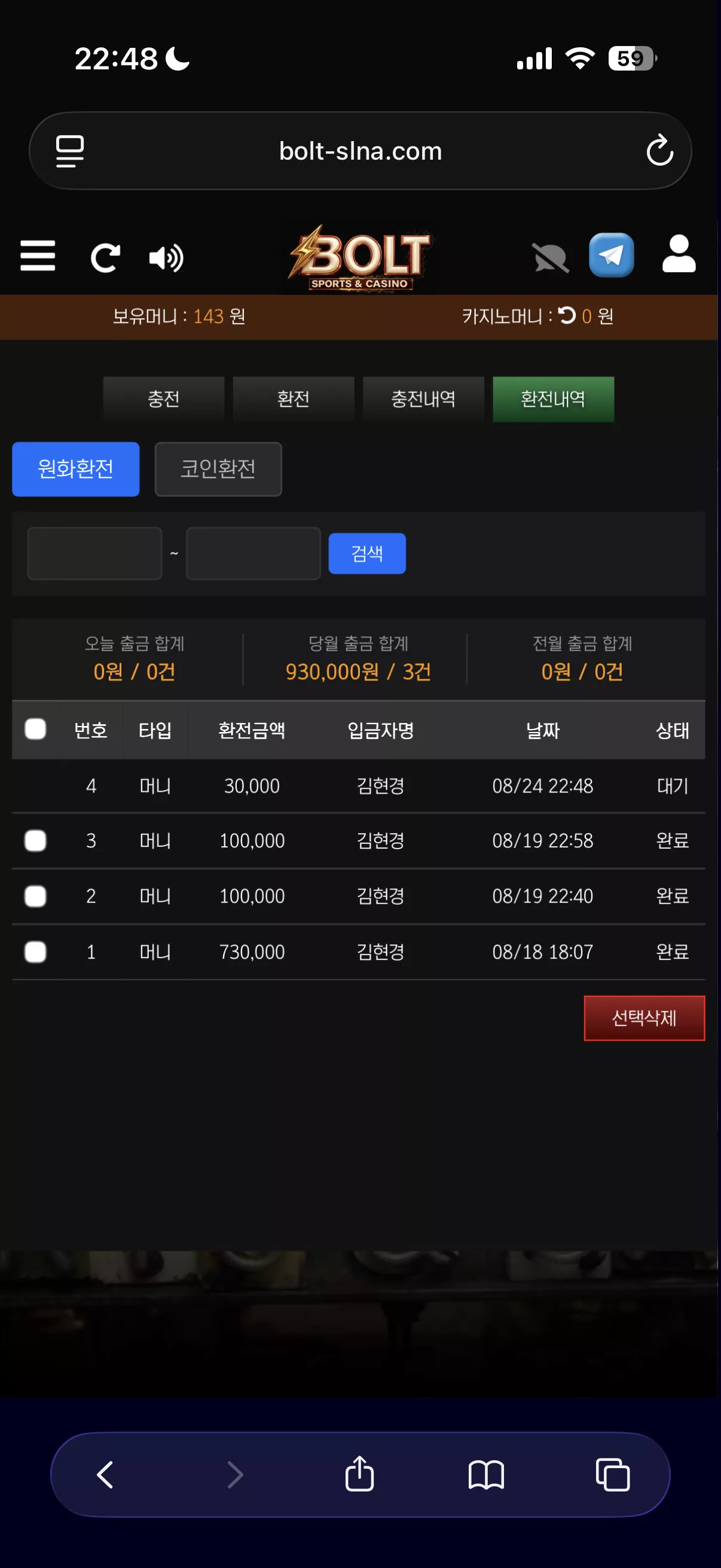Image resolution: width=721 pixels, height=1568 pixels.
Task: Click the blue 검색 button
Action: [x=367, y=553]
